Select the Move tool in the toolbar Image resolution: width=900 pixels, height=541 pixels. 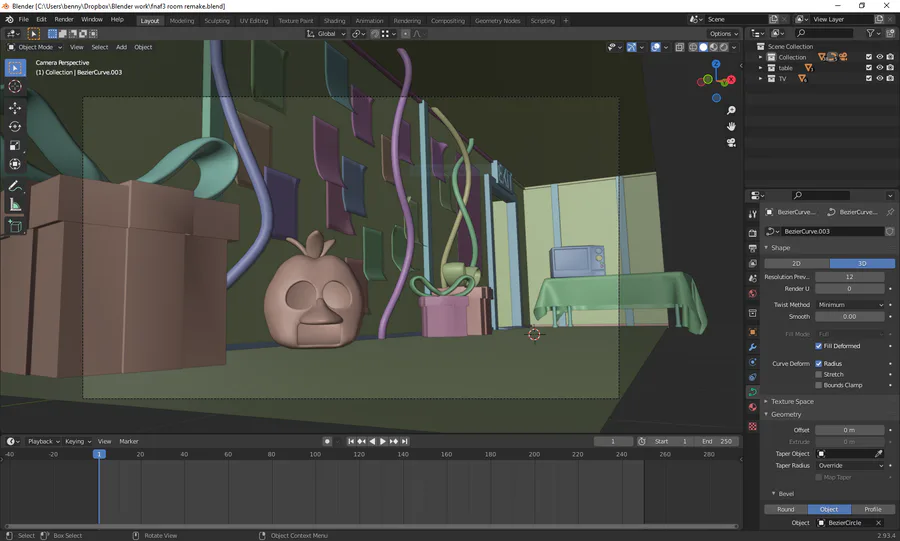[15, 107]
